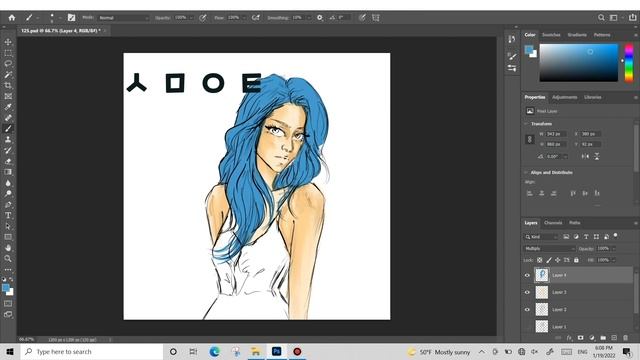Open the Flow value dropdown
640x360 pixels.
pyautogui.click(x=244, y=18)
